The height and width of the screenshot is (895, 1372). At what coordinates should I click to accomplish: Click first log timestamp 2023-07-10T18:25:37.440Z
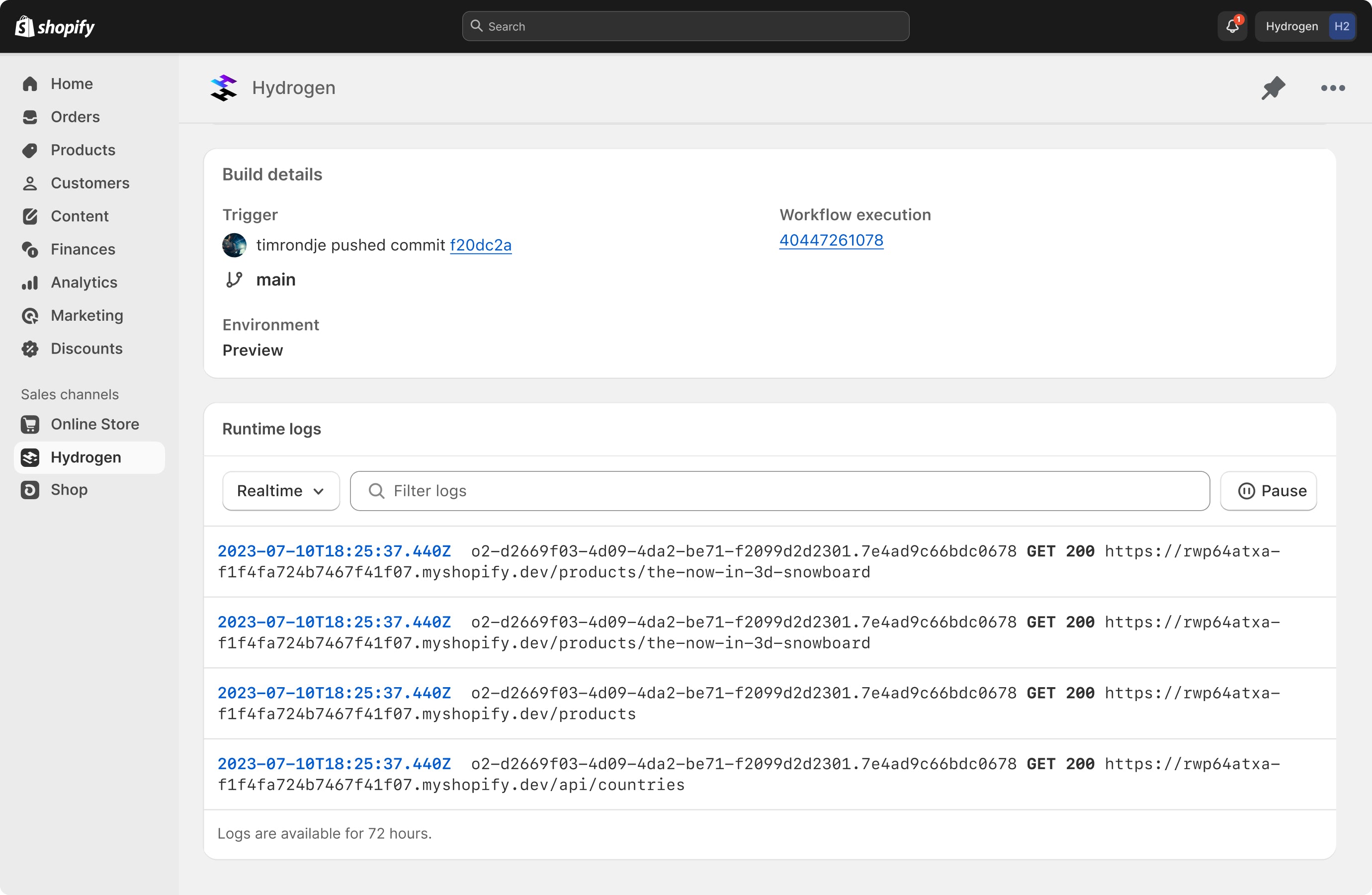[334, 551]
